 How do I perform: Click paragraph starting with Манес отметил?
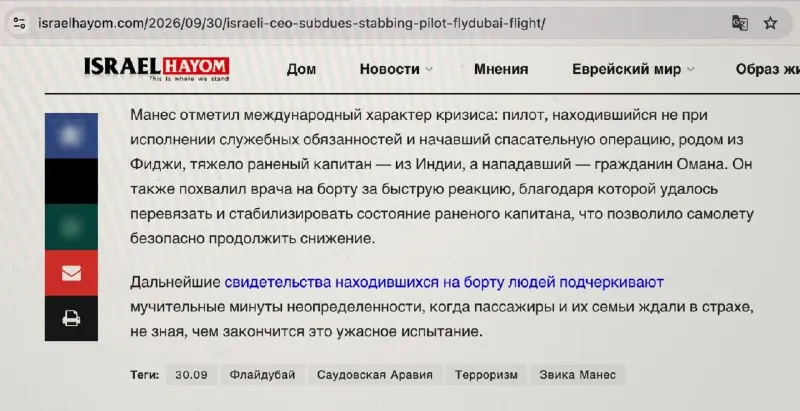[442, 176]
